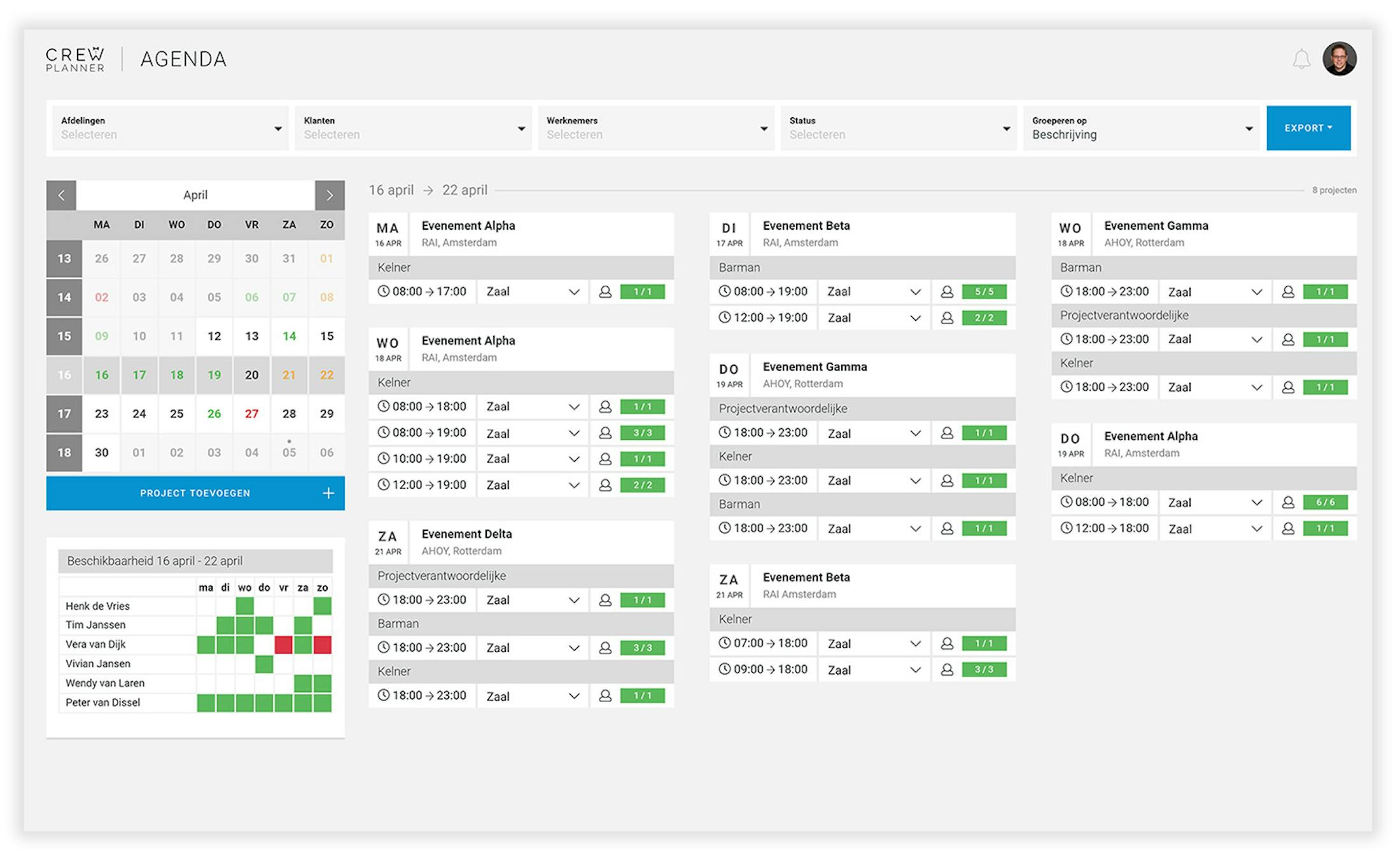Click the Export button
Viewport: 1400px width, 863px height.
point(1308,127)
